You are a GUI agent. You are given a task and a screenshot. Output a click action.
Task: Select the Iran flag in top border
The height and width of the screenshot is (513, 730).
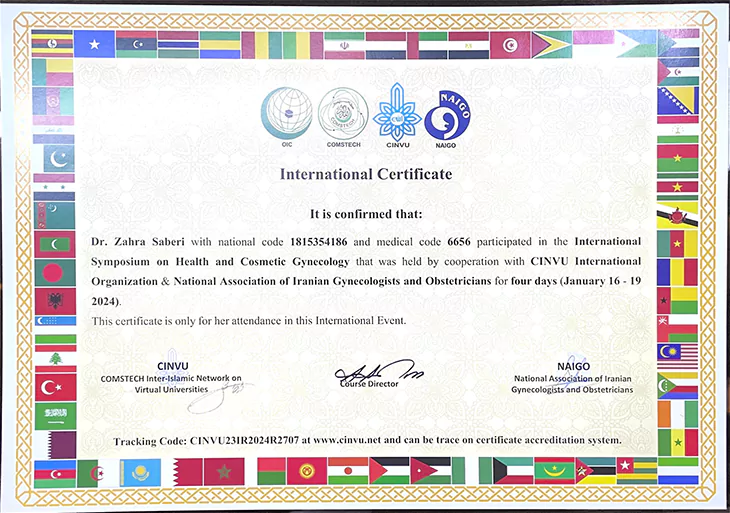point(345,45)
